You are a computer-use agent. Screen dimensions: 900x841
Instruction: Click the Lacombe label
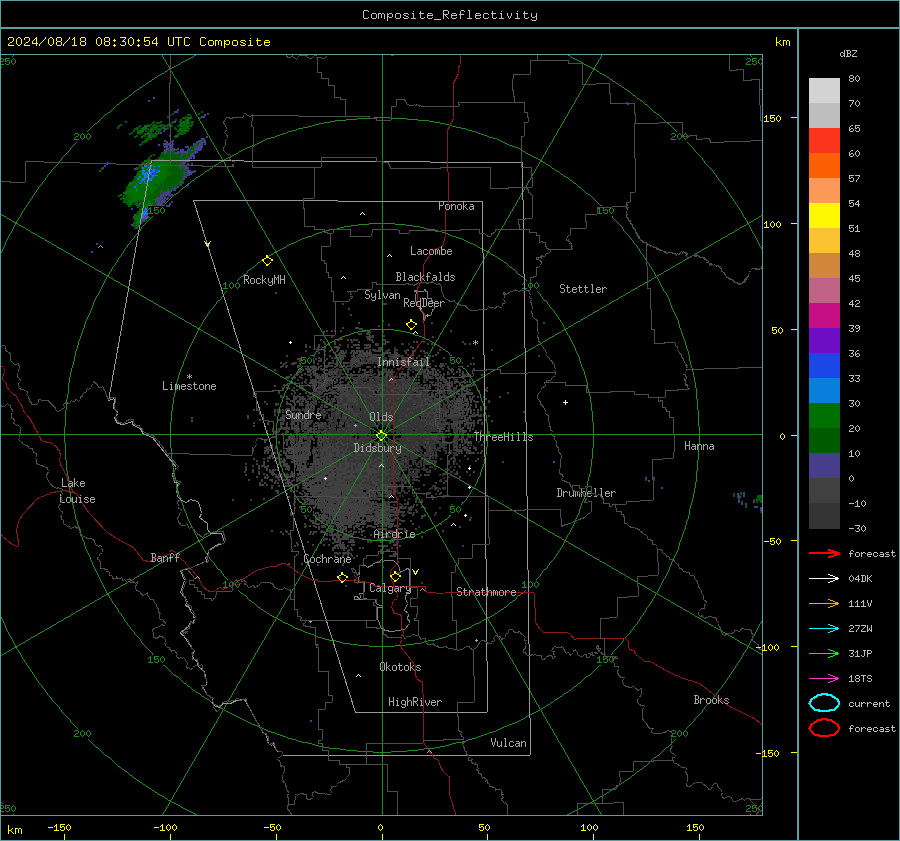pyautogui.click(x=431, y=251)
